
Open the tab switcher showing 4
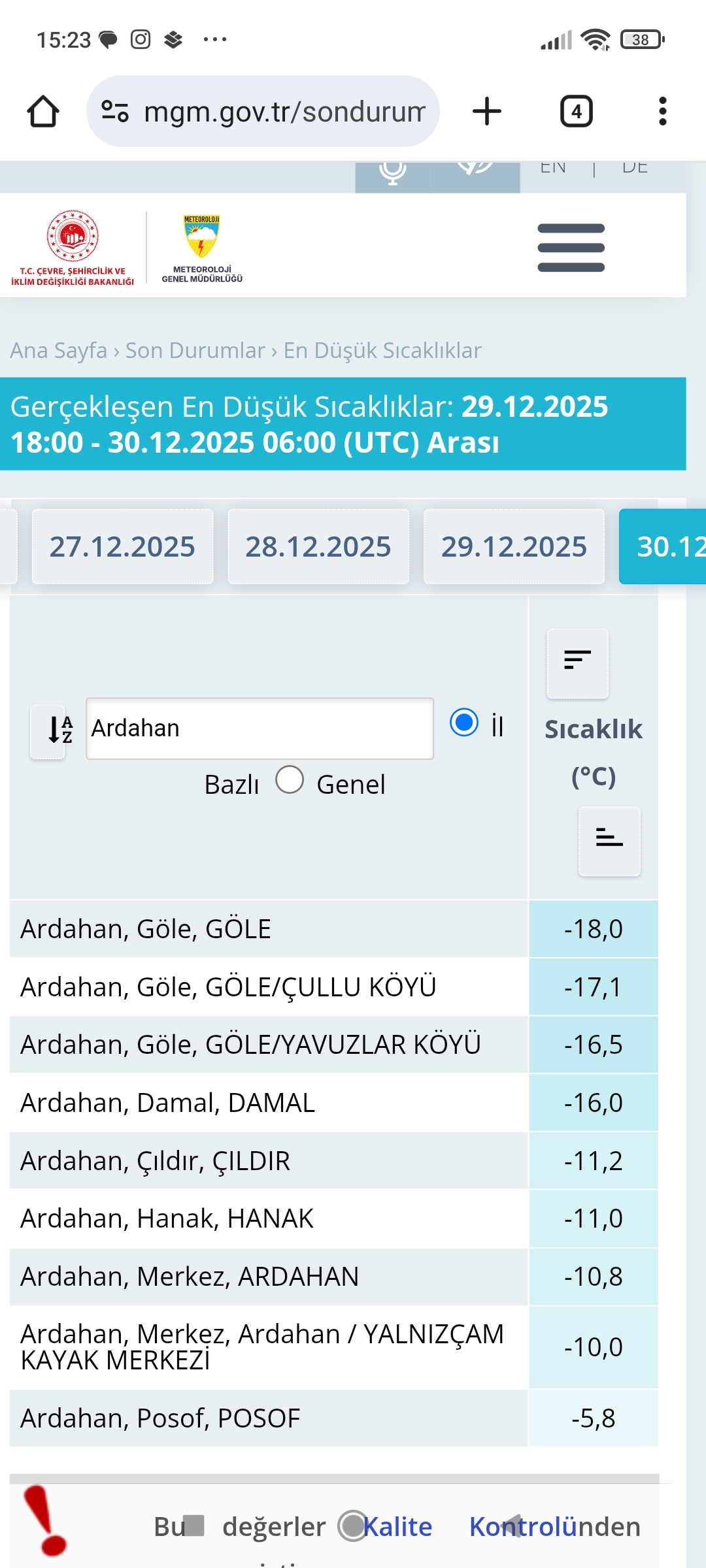pyautogui.click(x=577, y=111)
